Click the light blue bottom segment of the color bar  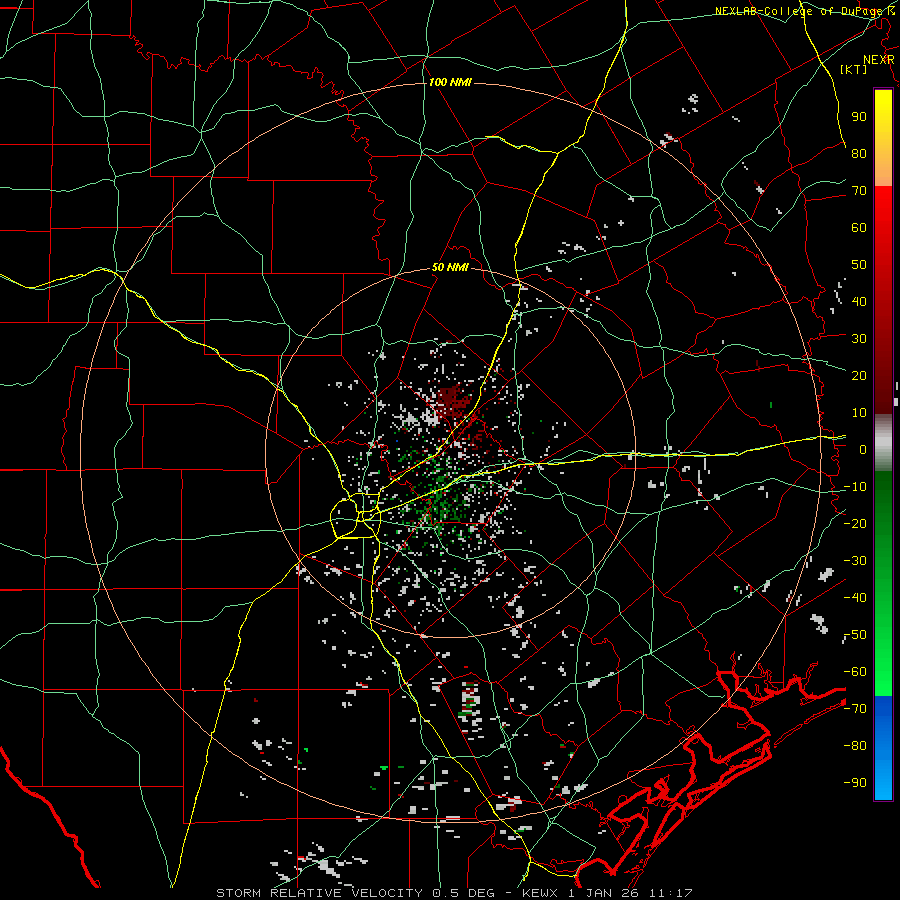coord(883,778)
